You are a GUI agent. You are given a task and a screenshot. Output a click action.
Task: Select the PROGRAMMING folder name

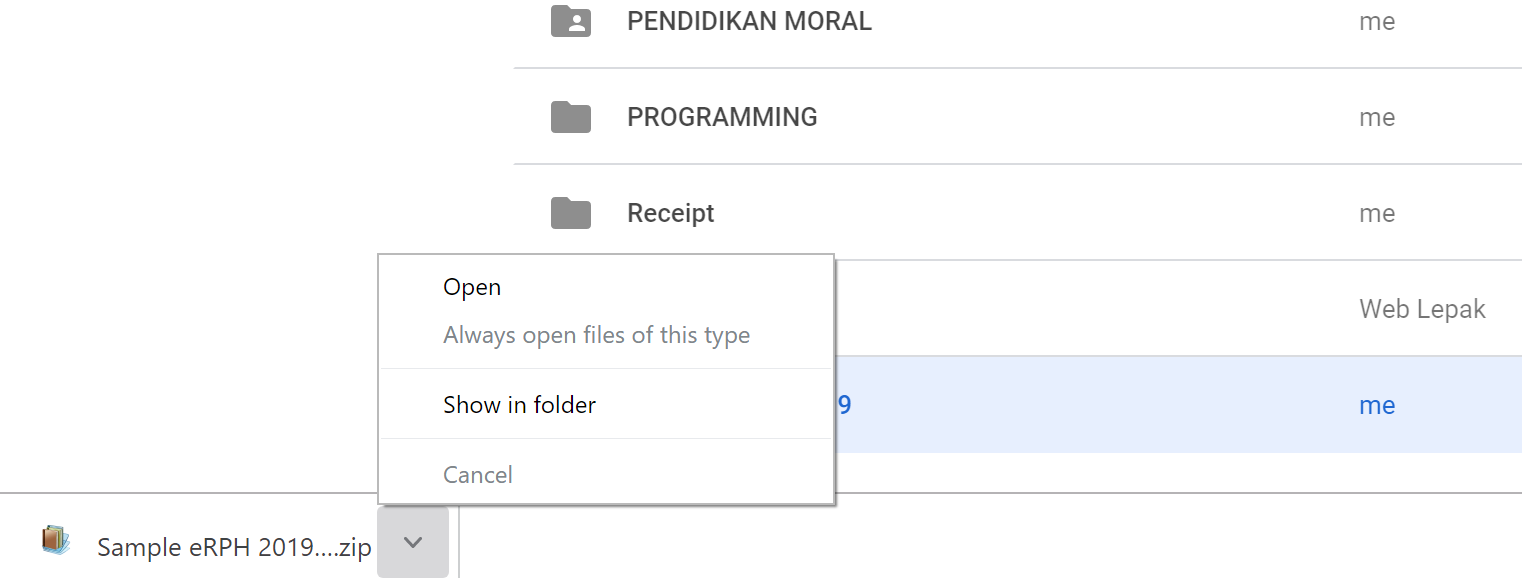click(722, 117)
